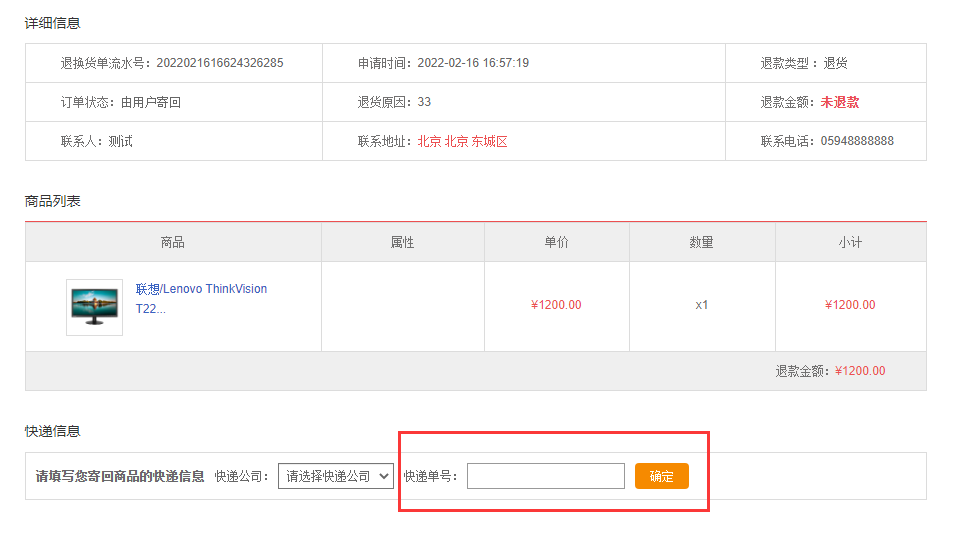Click the 联系电话 phone number 05948888888
This screenshot has width=961, height=552.
(857, 141)
